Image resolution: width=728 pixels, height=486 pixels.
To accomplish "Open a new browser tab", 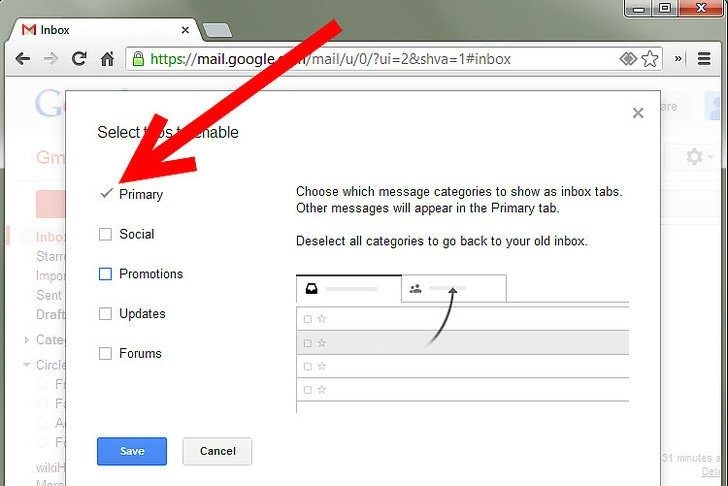I will tap(217, 30).
